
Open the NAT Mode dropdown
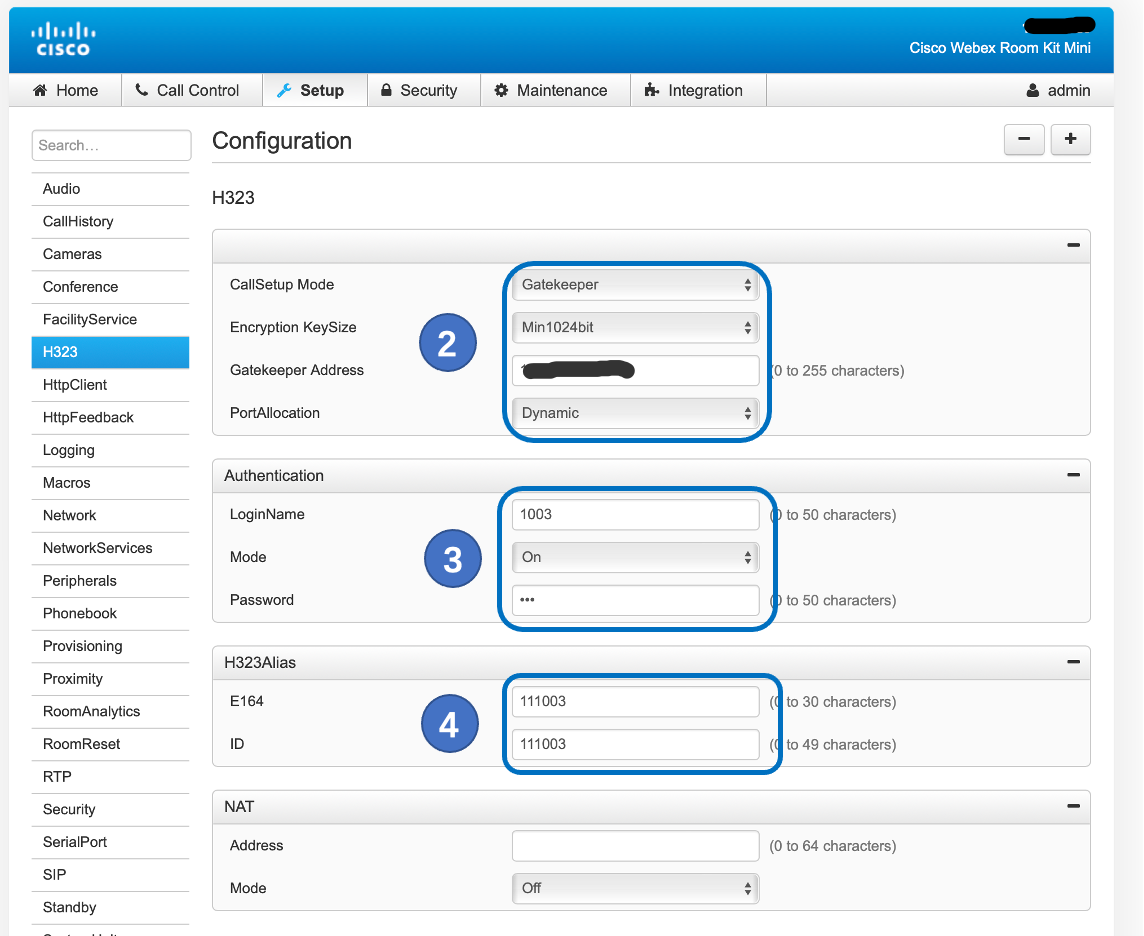[635, 889]
